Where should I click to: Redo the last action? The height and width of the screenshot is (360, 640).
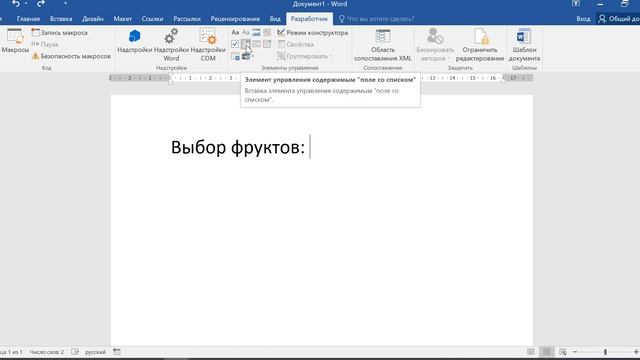point(41,4)
